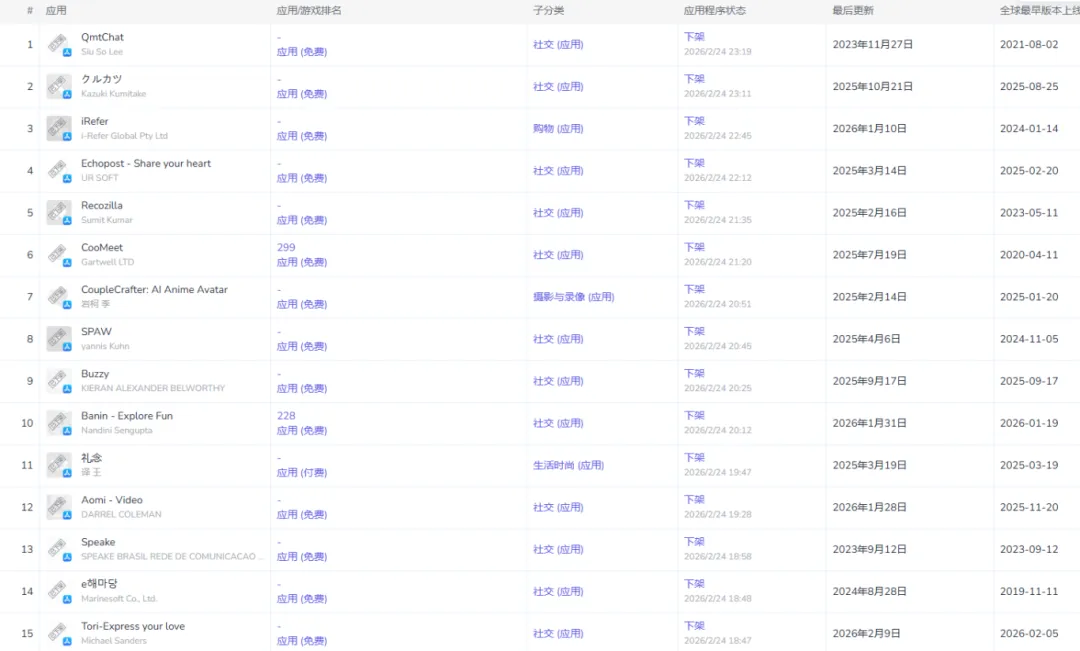Open 购物 (应用) subcategory for iRefer

558,129
